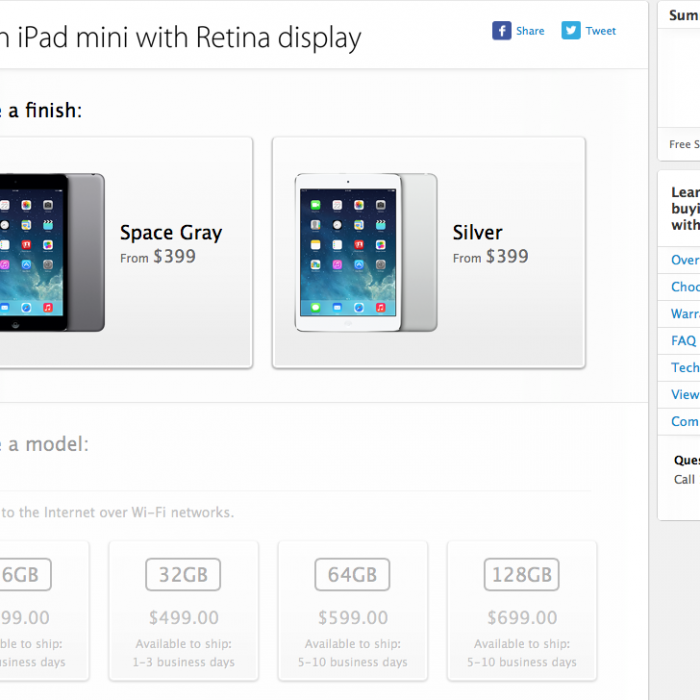700x700 pixels.
Task: Click the Twitter bird icon
Action: tap(571, 31)
